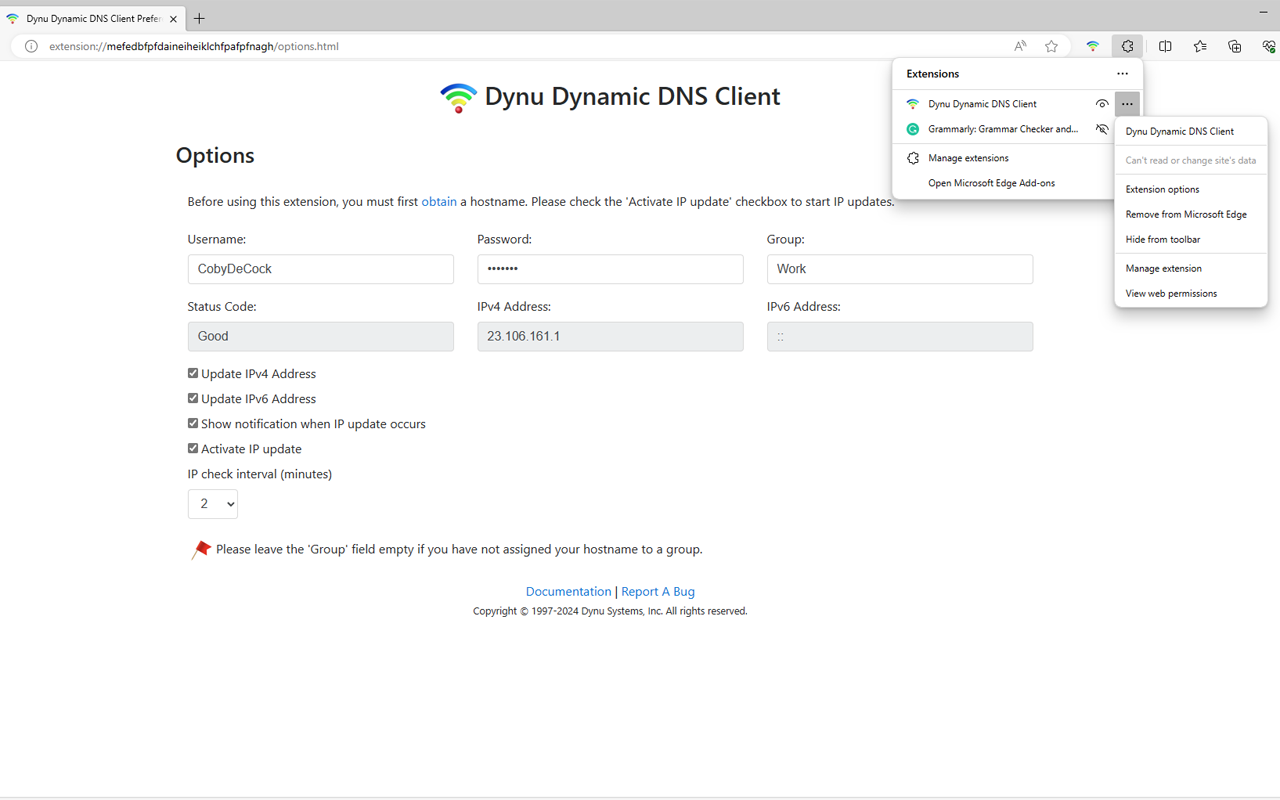Viewport: 1280px width, 800px height.
Task: Choose Remove from Microsoft Edge
Action: coord(1191,214)
